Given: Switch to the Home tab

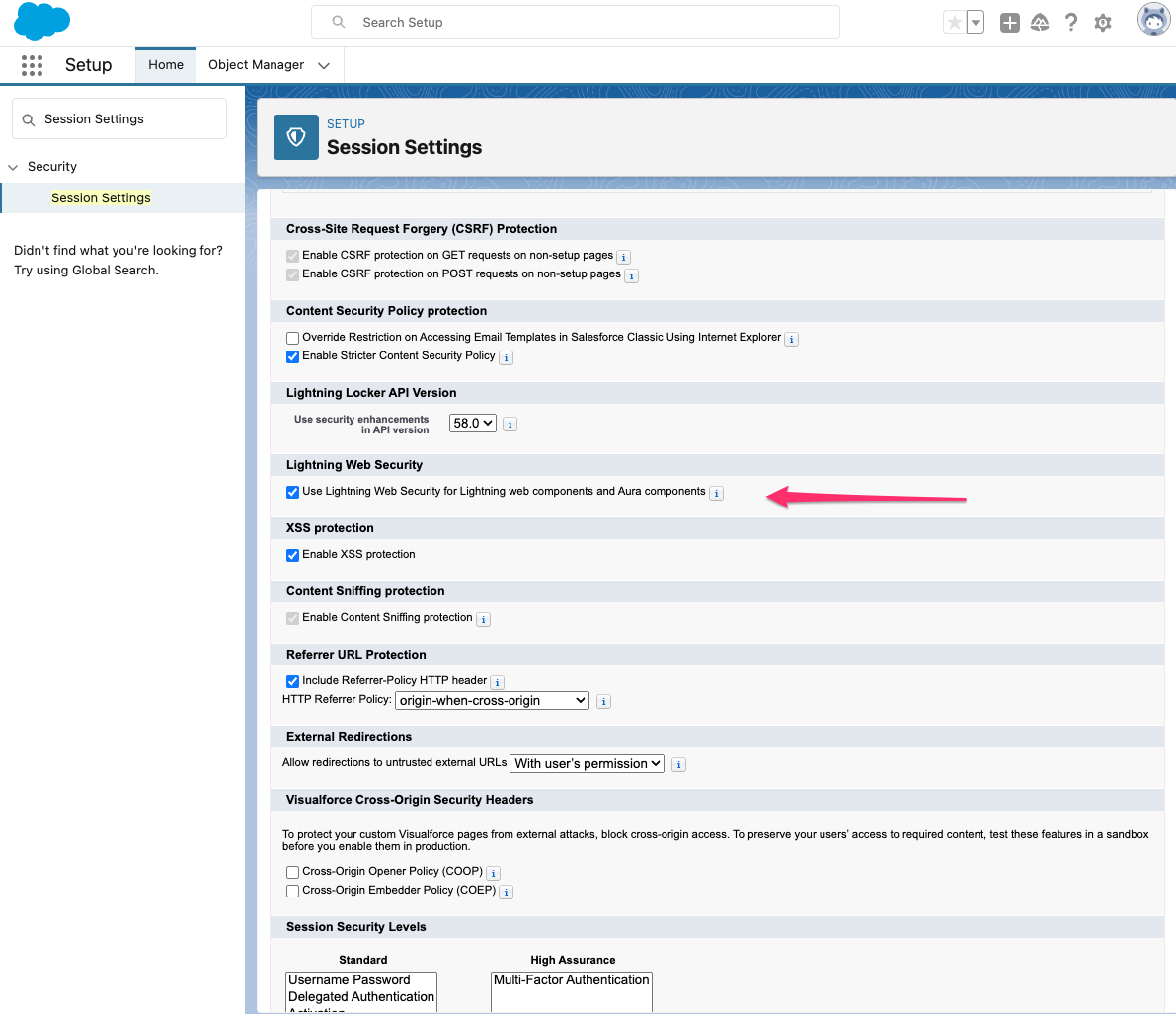Looking at the screenshot, I should 166,65.
